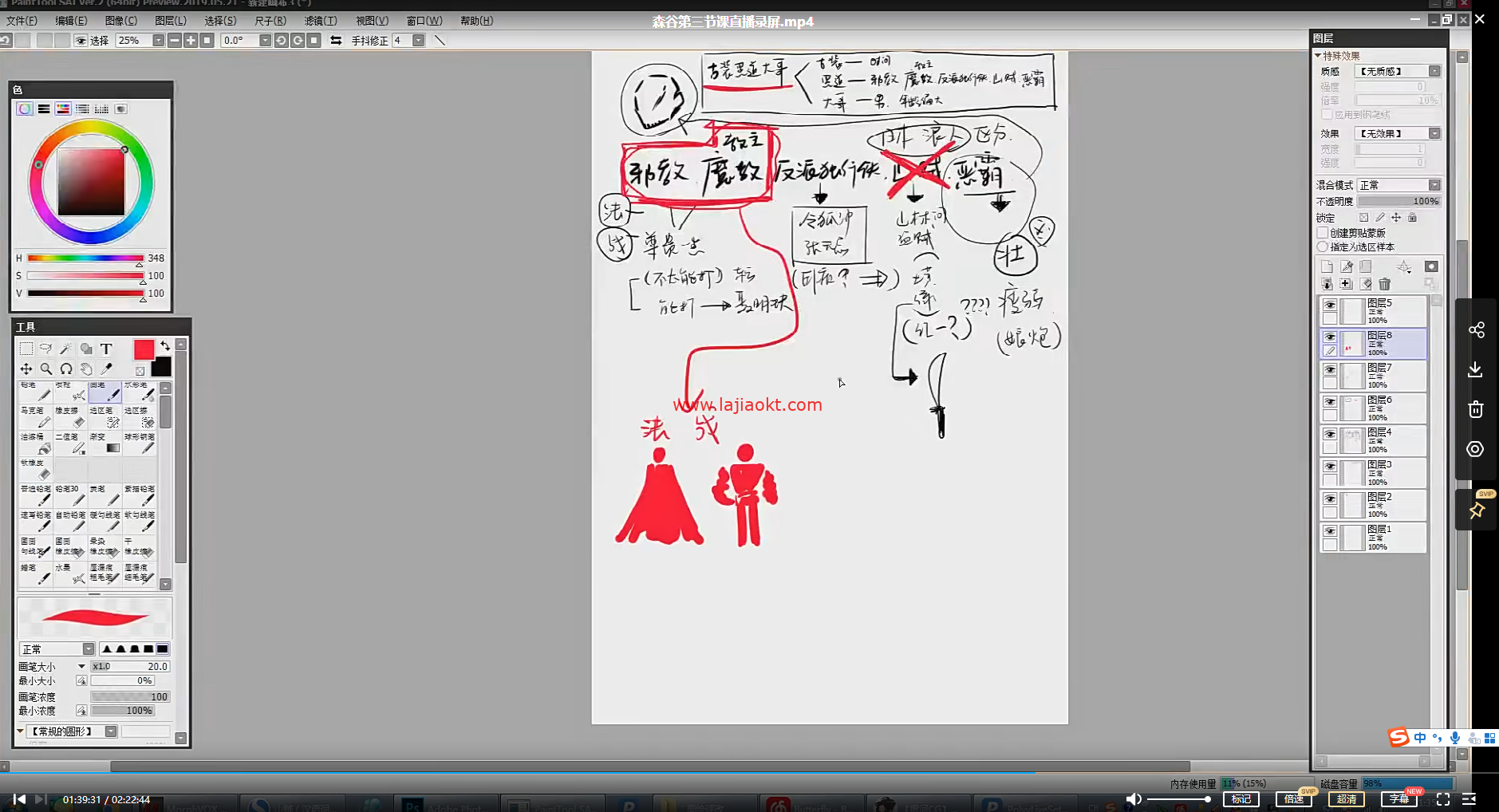Click the 倍速 playback speed button
Viewport: 1499px width, 812px height.
pos(1294,799)
